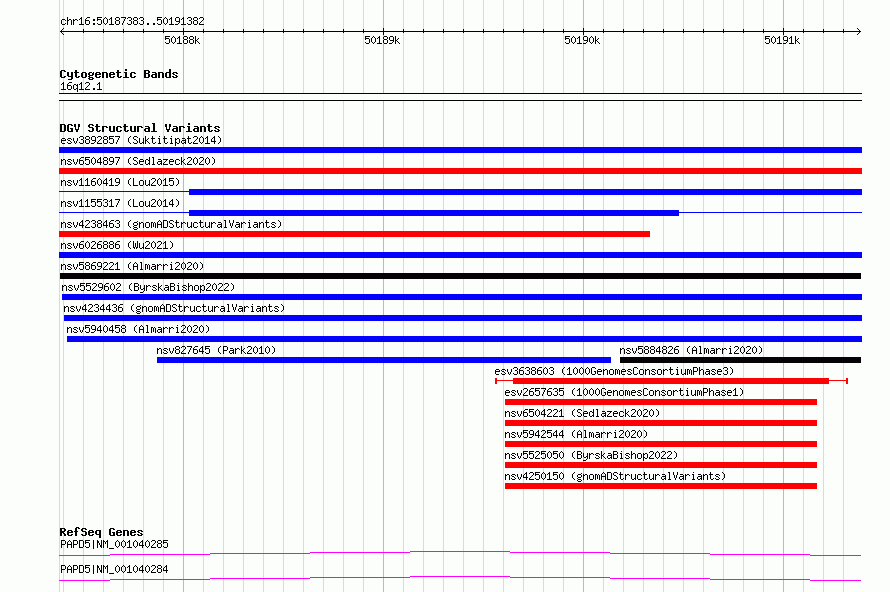
Task: Select the magenta PAPD5 NM_001040285 gene line
Action: (460, 553)
